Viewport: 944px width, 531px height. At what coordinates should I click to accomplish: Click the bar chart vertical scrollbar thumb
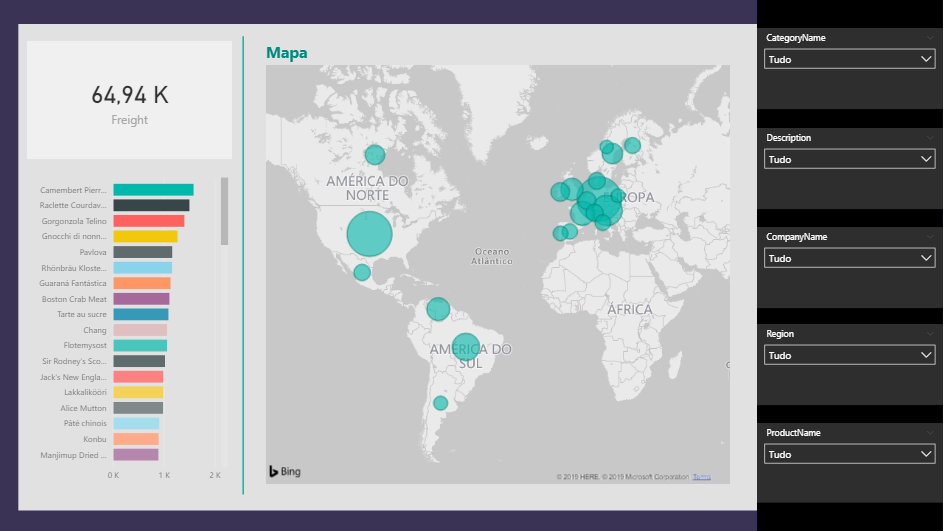click(224, 211)
